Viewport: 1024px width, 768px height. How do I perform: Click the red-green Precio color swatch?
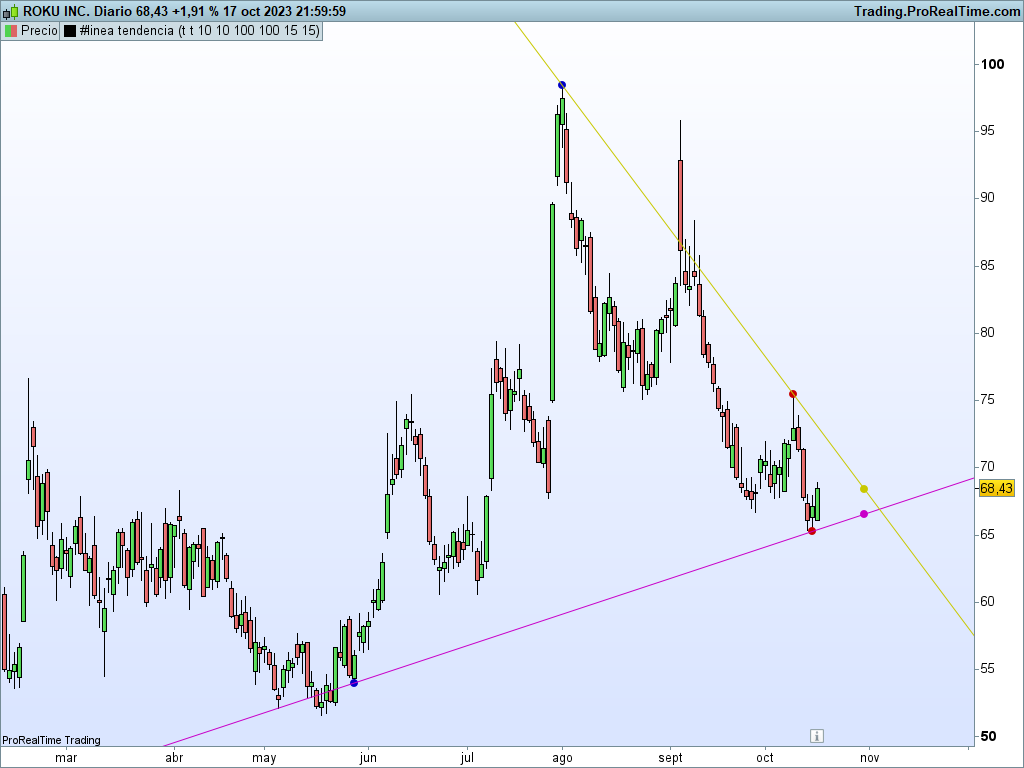click(x=10, y=31)
